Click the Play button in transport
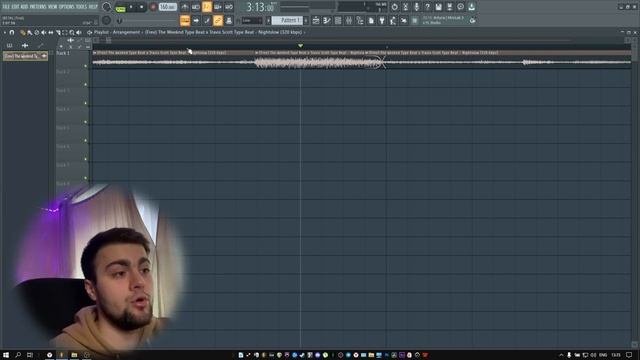Screen dimensions: 640x360 click(131, 7)
